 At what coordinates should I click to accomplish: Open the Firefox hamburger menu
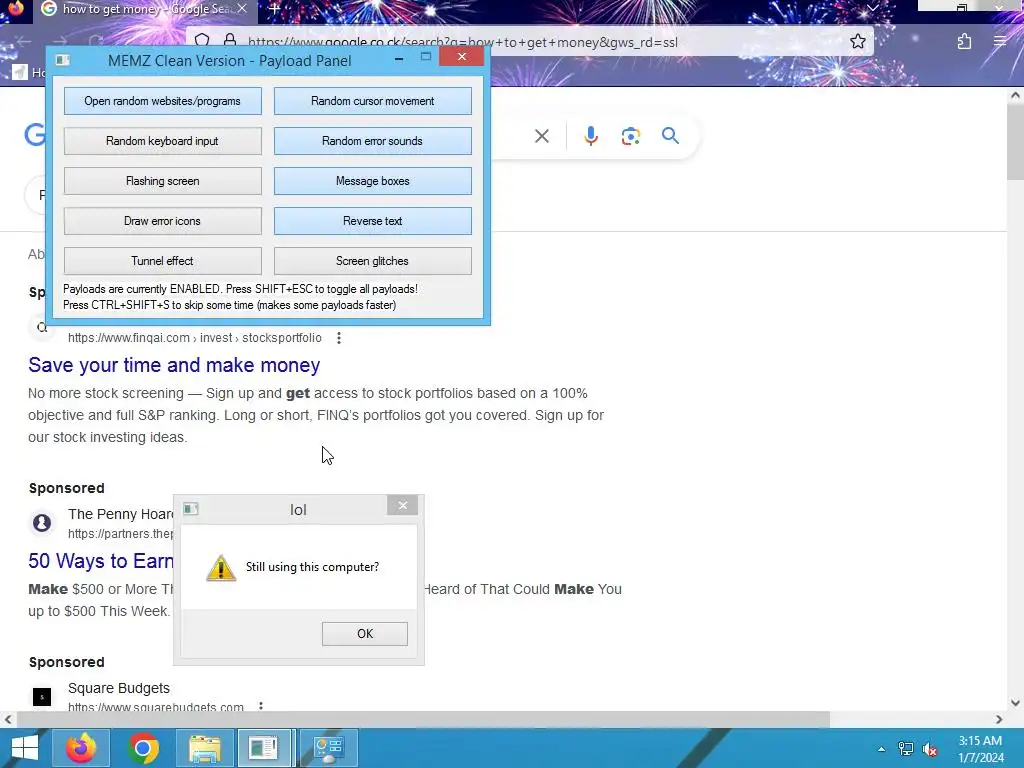click(1000, 42)
